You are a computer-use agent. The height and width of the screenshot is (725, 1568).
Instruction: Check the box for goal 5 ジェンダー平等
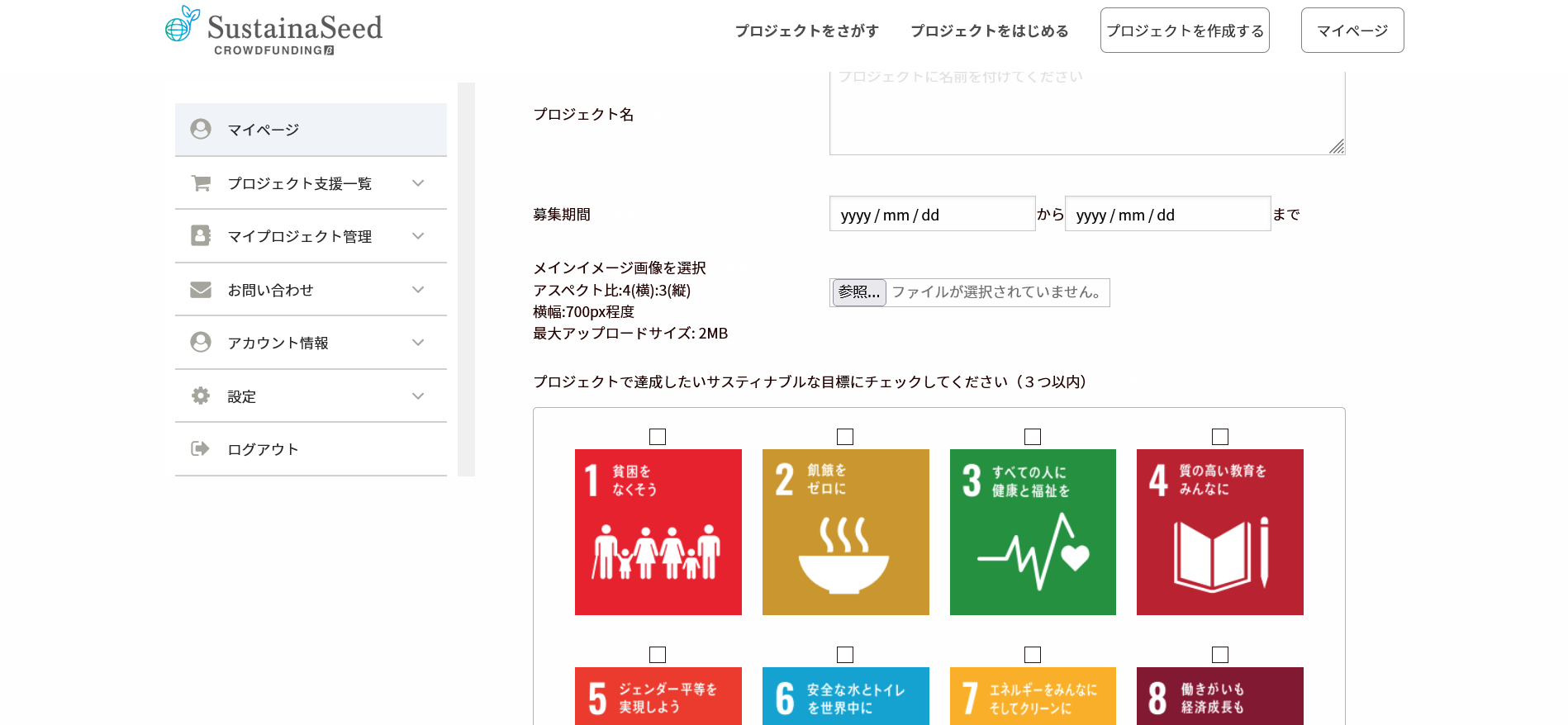(658, 655)
